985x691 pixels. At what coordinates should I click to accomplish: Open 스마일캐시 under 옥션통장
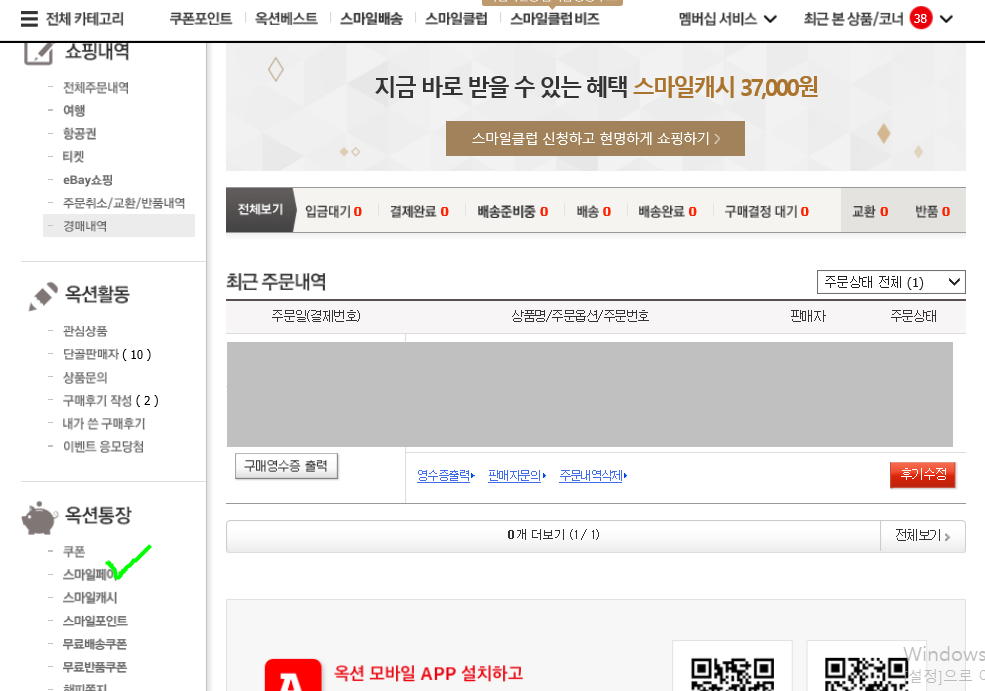pyautogui.click(x=90, y=597)
